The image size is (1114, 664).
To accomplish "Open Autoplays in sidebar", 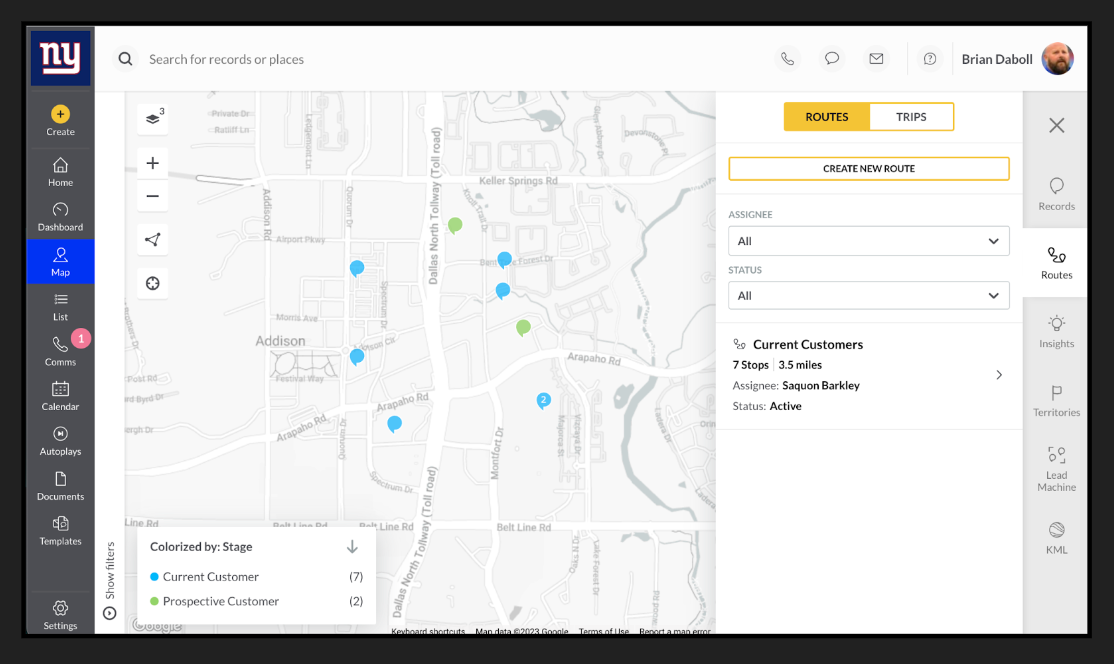I will pos(60,441).
